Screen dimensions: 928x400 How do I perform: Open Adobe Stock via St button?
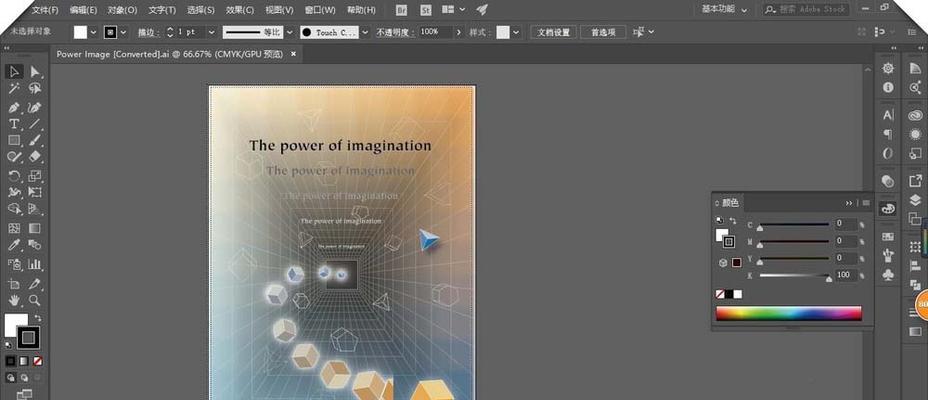pos(426,9)
